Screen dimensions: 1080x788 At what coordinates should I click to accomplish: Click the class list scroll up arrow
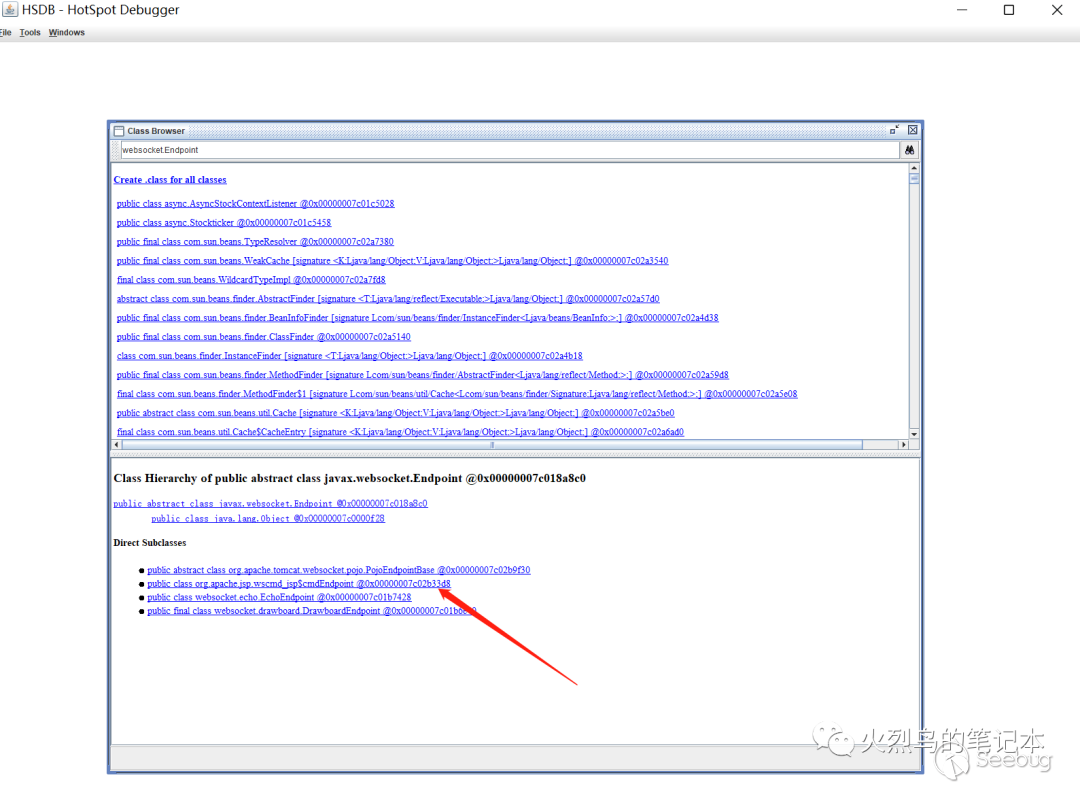tap(914, 168)
